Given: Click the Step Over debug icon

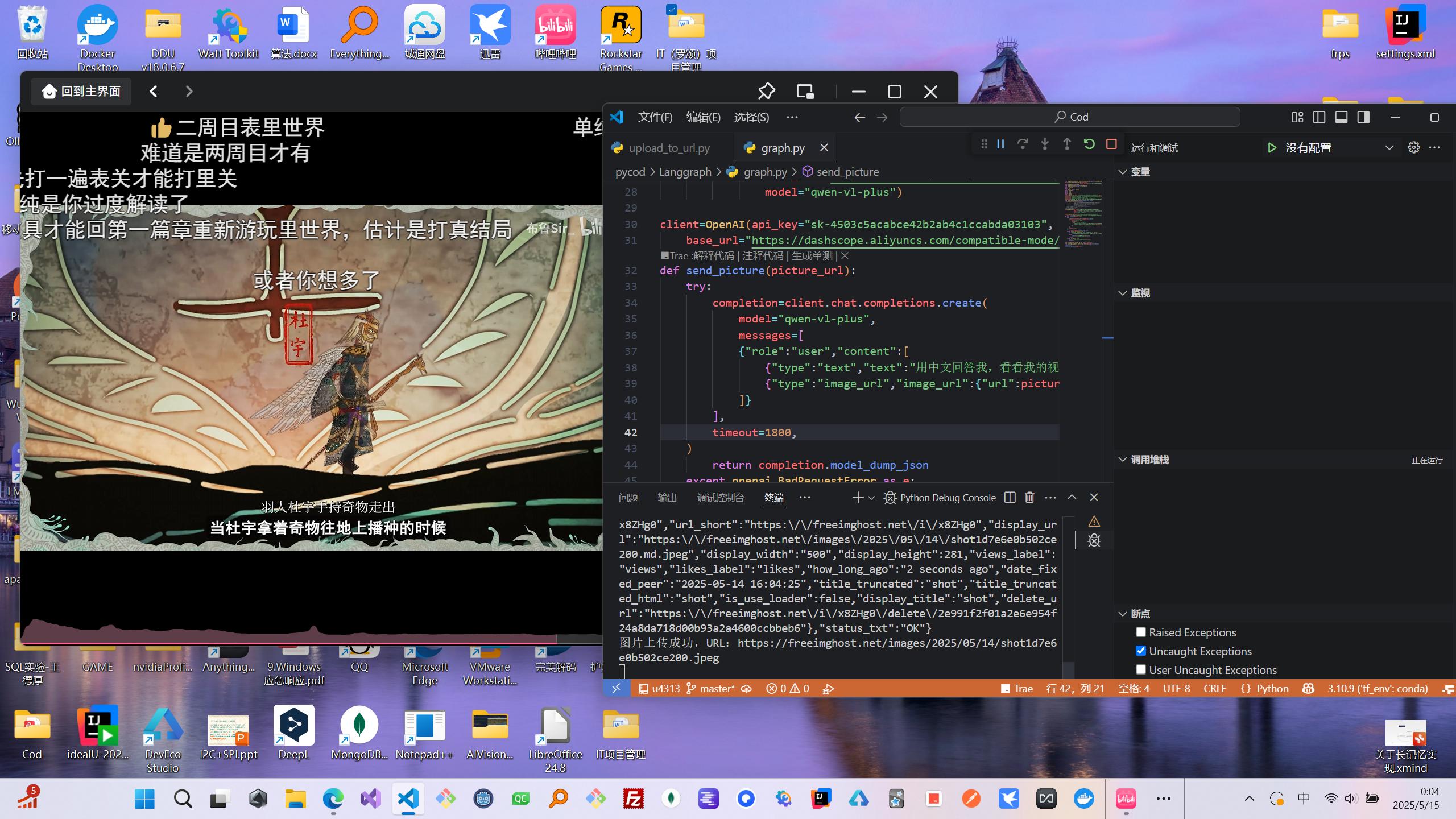Looking at the screenshot, I should click(x=1023, y=144).
